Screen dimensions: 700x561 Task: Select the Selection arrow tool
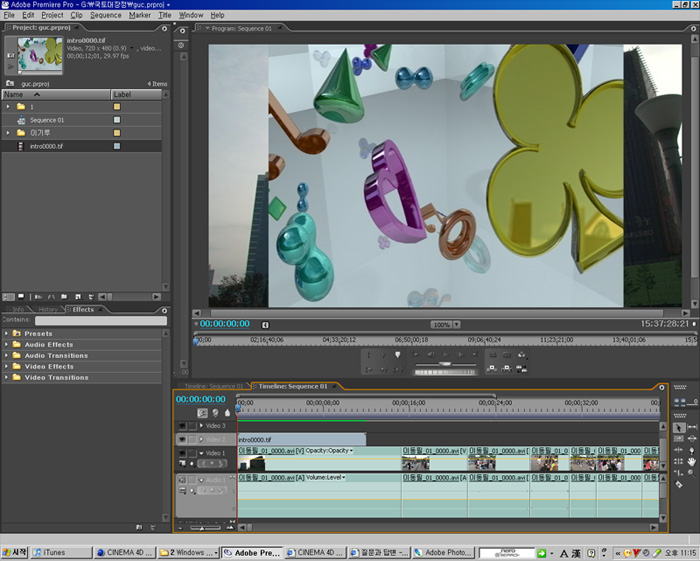pos(679,428)
